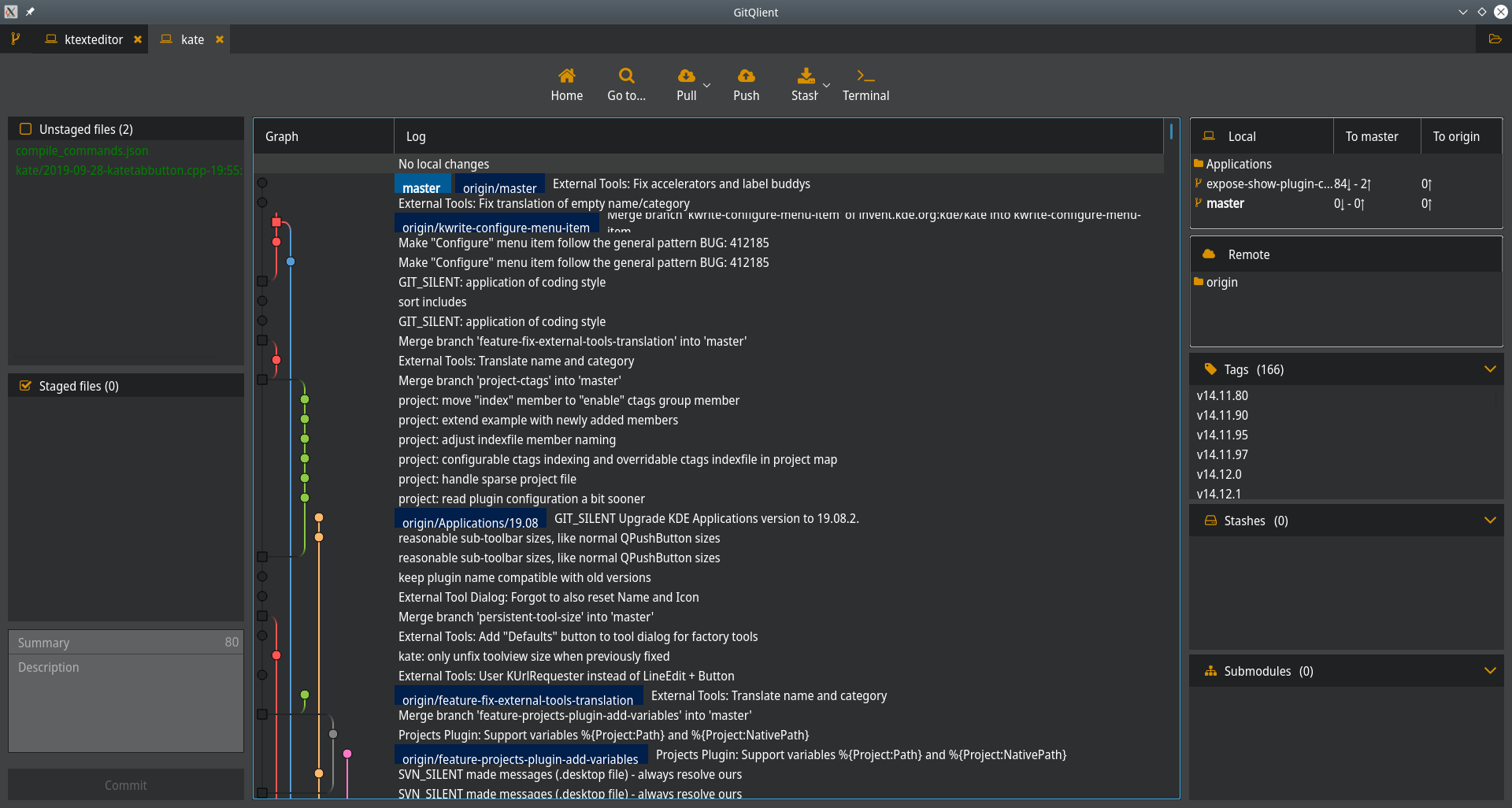This screenshot has height=808, width=1512.
Task: Click the branch icon at left of tab bar
Action: [15, 39]
